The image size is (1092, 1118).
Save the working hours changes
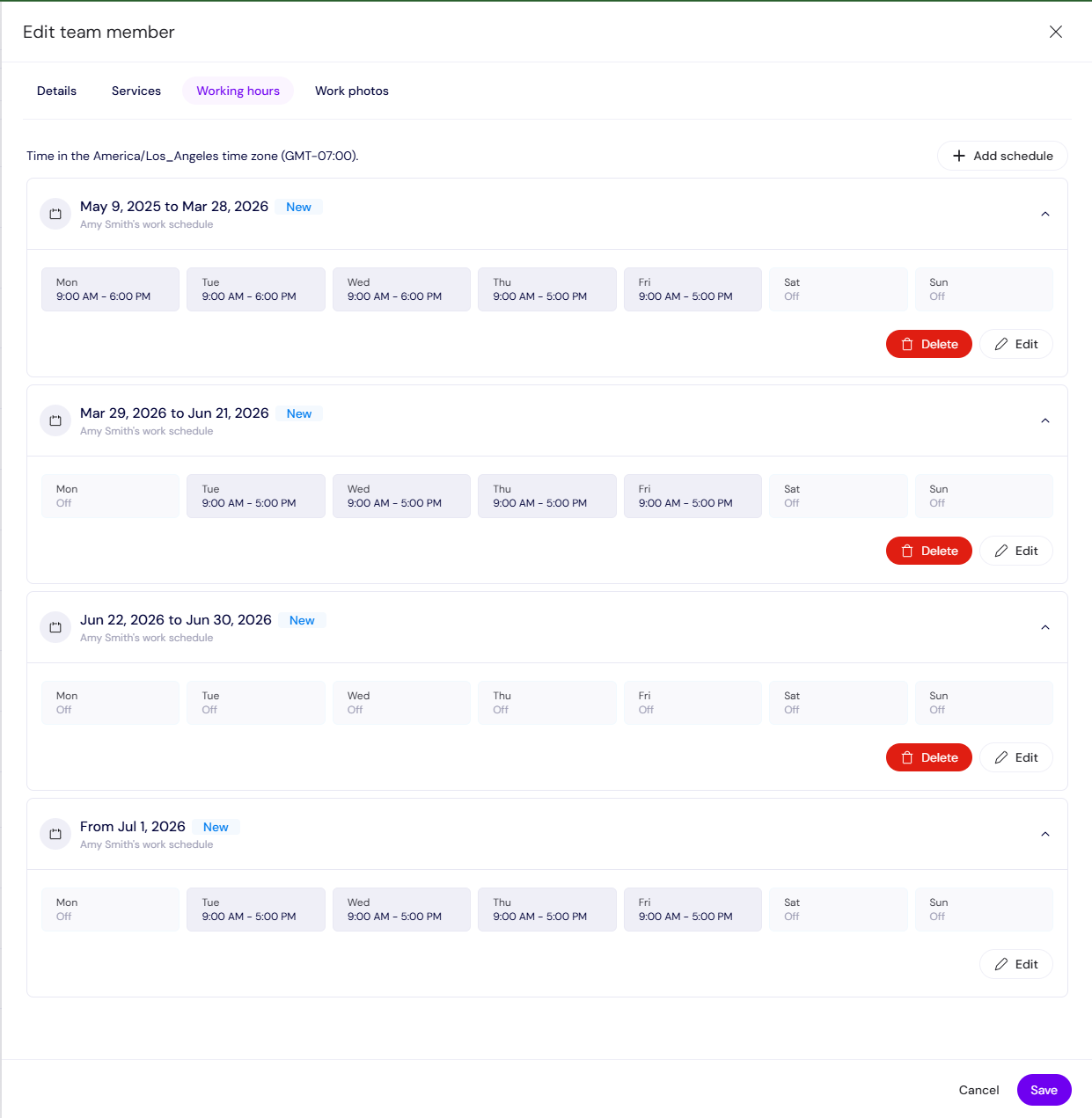click(x=1044, y=1090)
